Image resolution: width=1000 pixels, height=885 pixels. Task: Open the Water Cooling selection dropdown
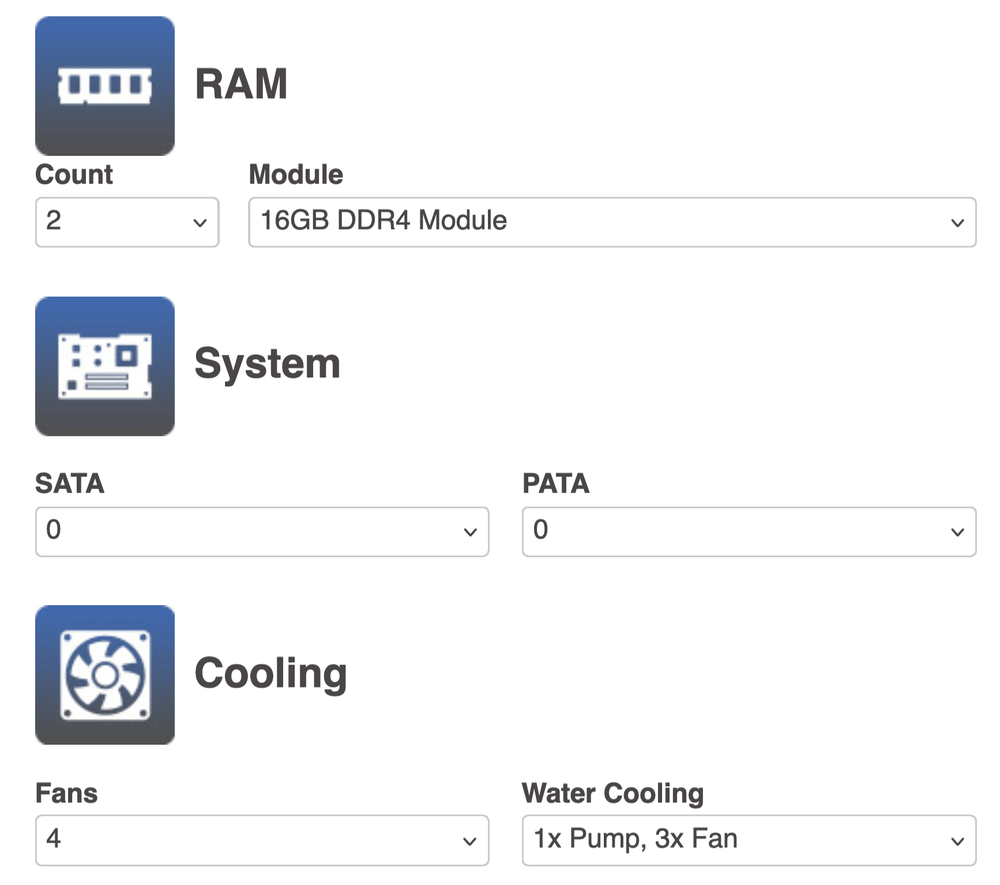tap(748, 839)
